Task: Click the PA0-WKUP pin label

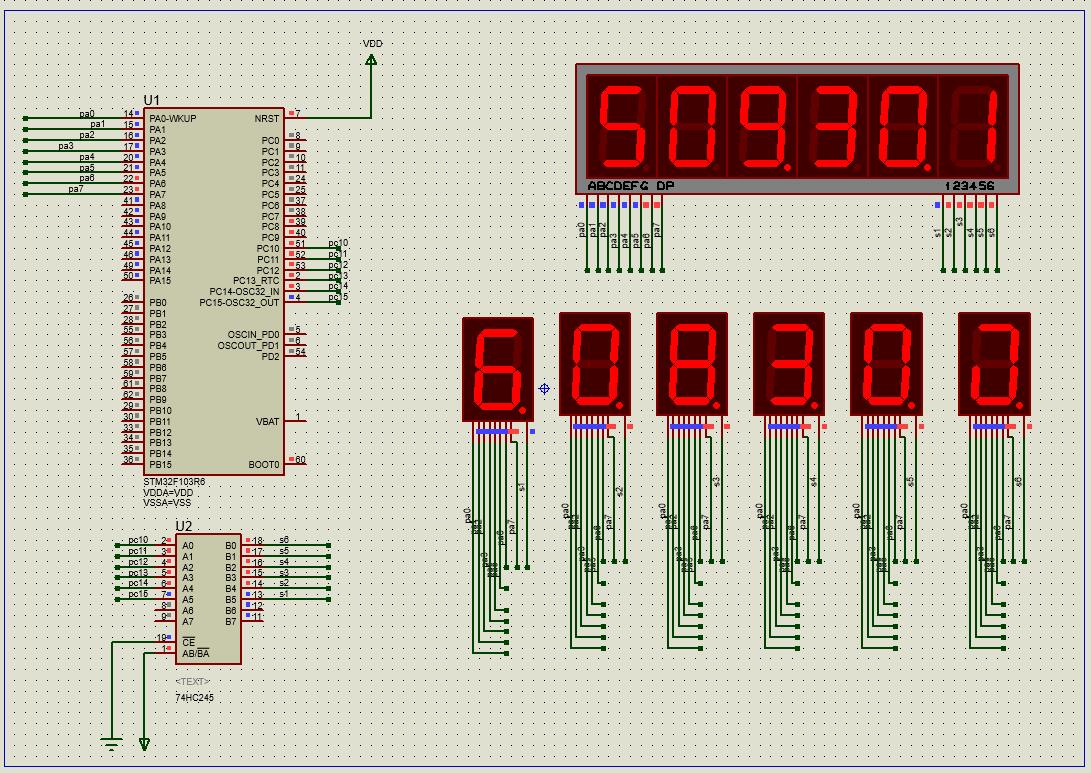Action: coord(173,119)
